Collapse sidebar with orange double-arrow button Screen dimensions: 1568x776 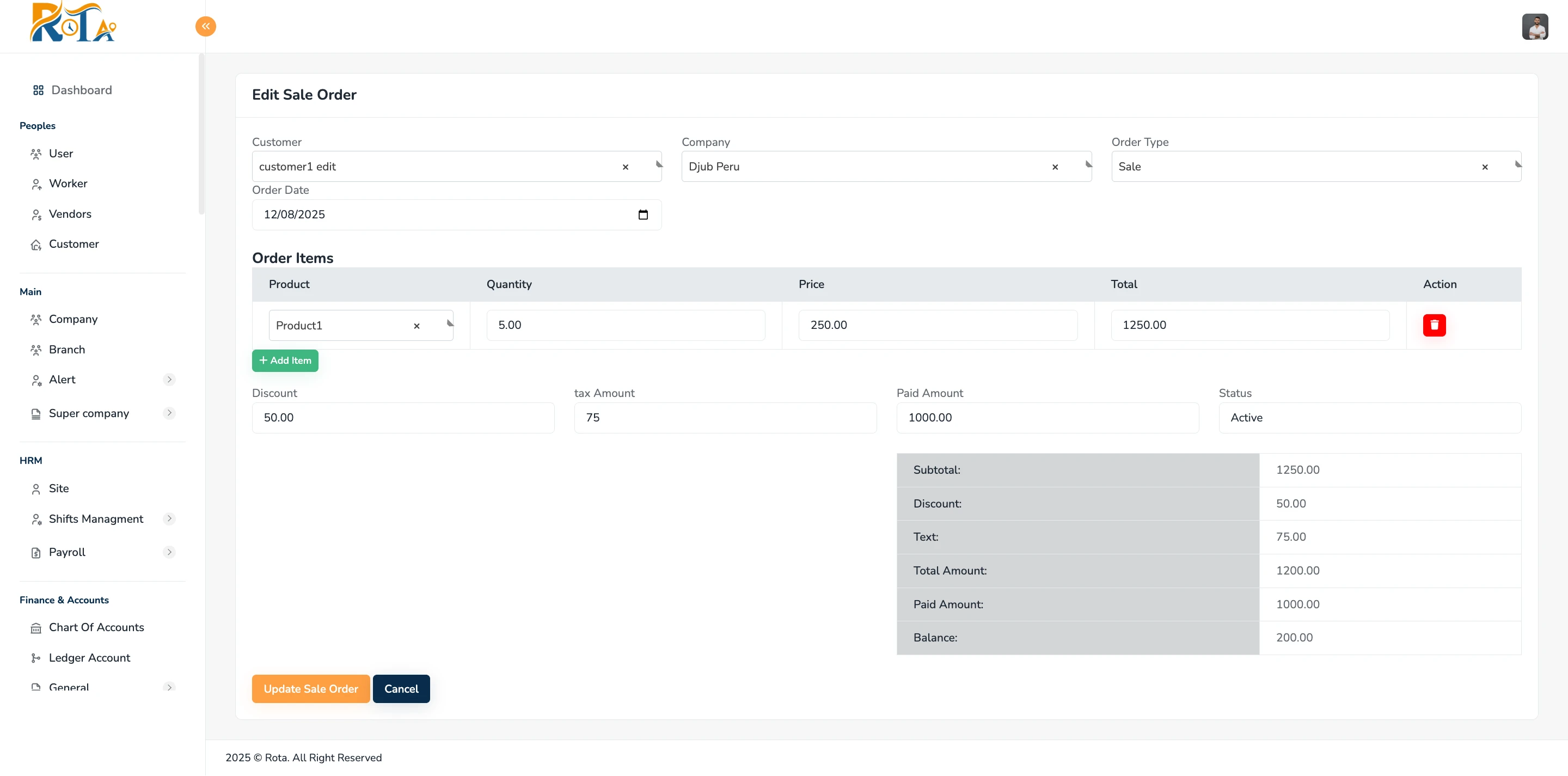(205, 26)
